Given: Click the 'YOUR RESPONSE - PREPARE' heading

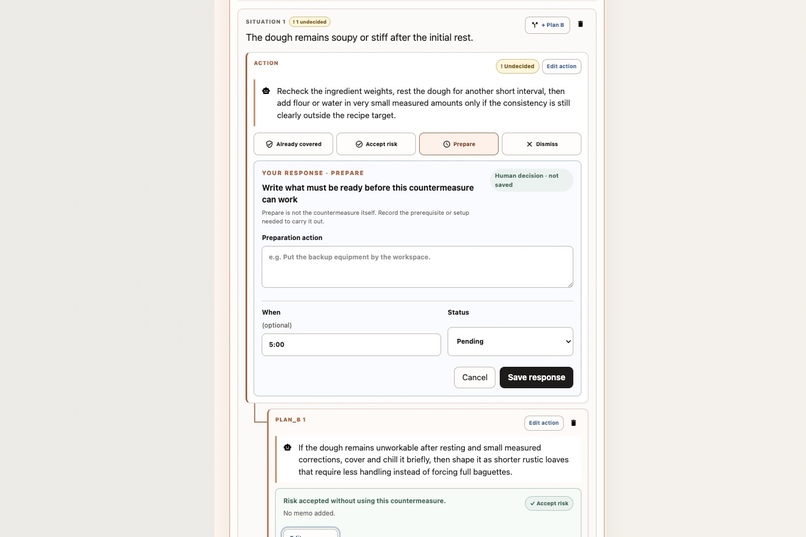Looking at the screenshot, I should 313,173.
